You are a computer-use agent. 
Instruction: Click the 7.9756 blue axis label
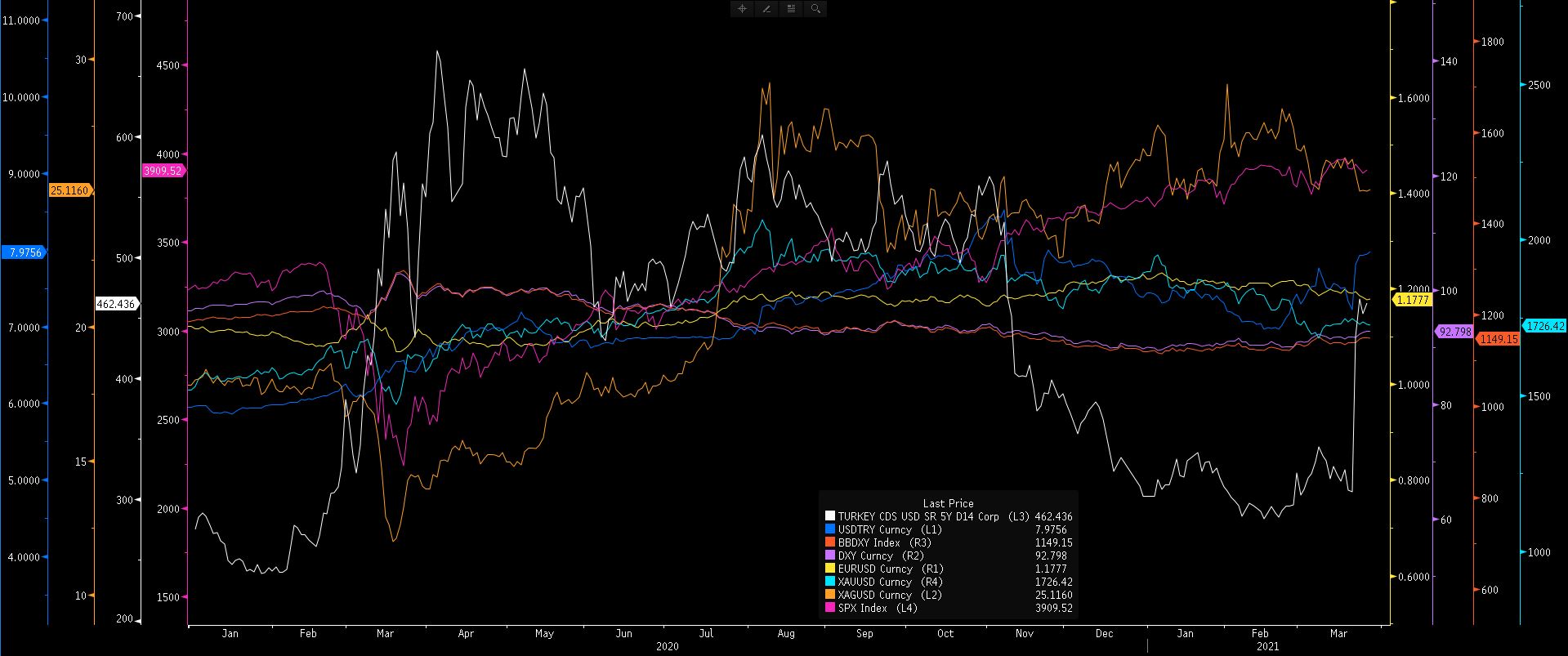click(23, 252)
